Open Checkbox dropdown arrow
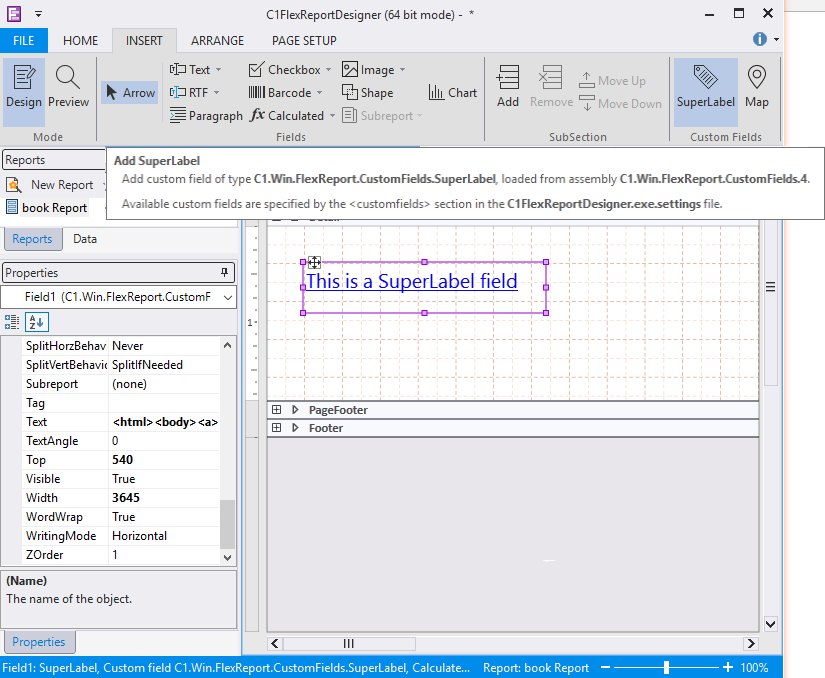Screen dimensions: 825x678 (x=328, y=69)
